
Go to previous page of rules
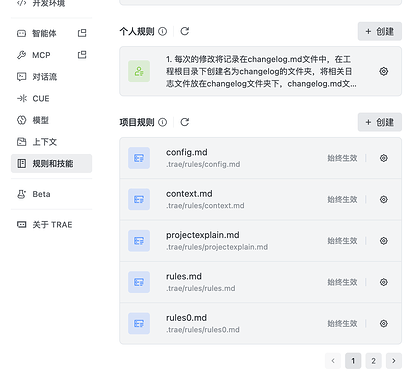pos(333,361)
